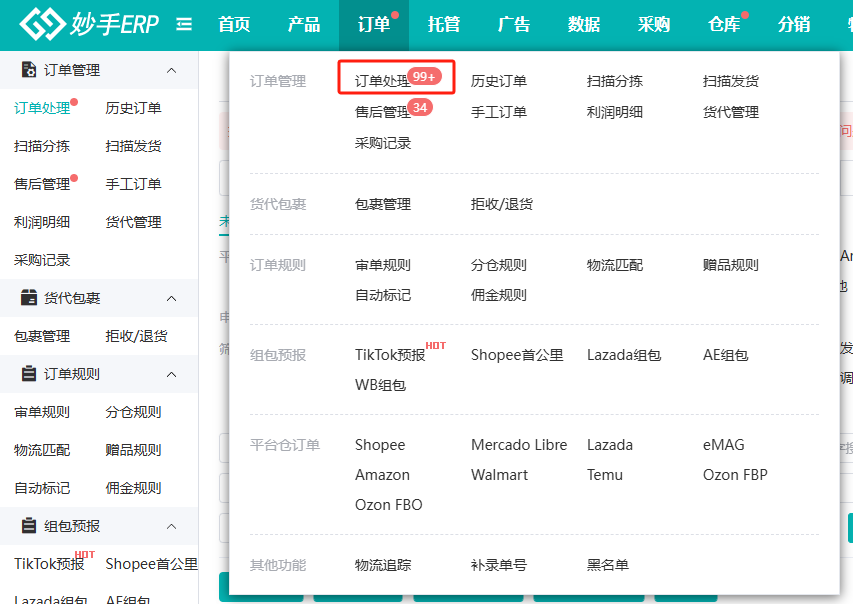
Task: Select 审单规则 in the left sidebar
Action: click(x=42, y=412)
